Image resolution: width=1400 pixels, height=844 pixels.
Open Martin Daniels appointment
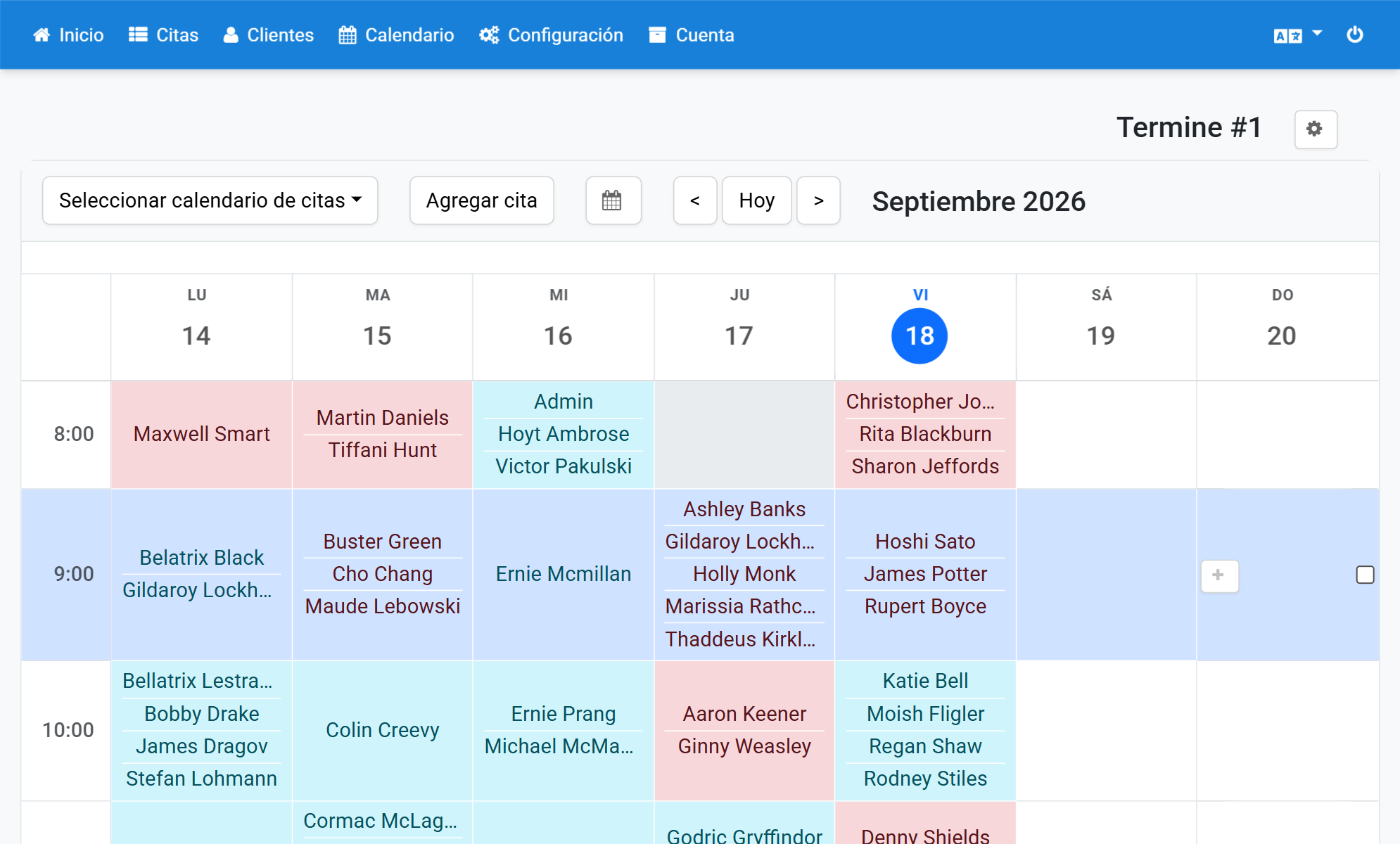(x=382, y=418)
